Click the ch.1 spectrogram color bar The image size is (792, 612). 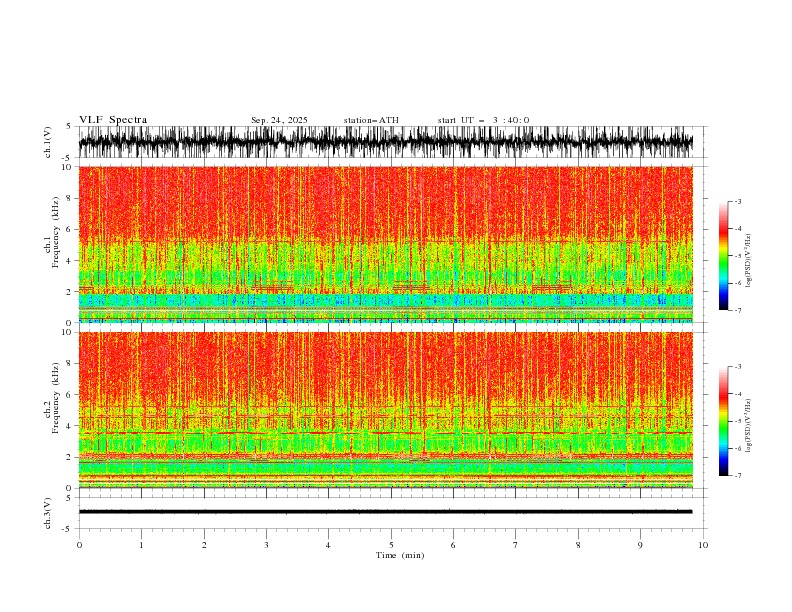click(723, 256)
